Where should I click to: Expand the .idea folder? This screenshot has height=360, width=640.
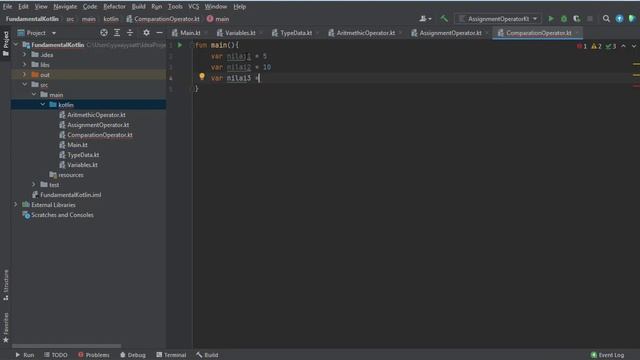pyautogui.click(x=24, y=54)
